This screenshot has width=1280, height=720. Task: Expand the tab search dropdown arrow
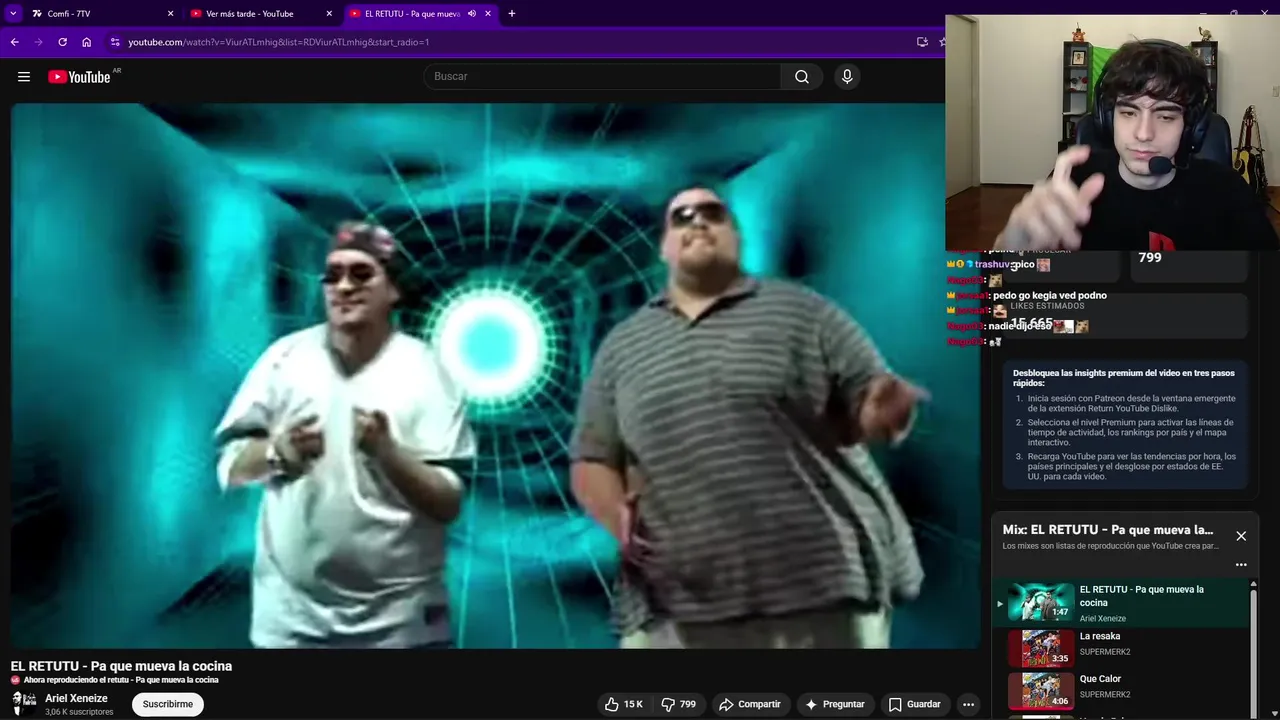[13, 14]
